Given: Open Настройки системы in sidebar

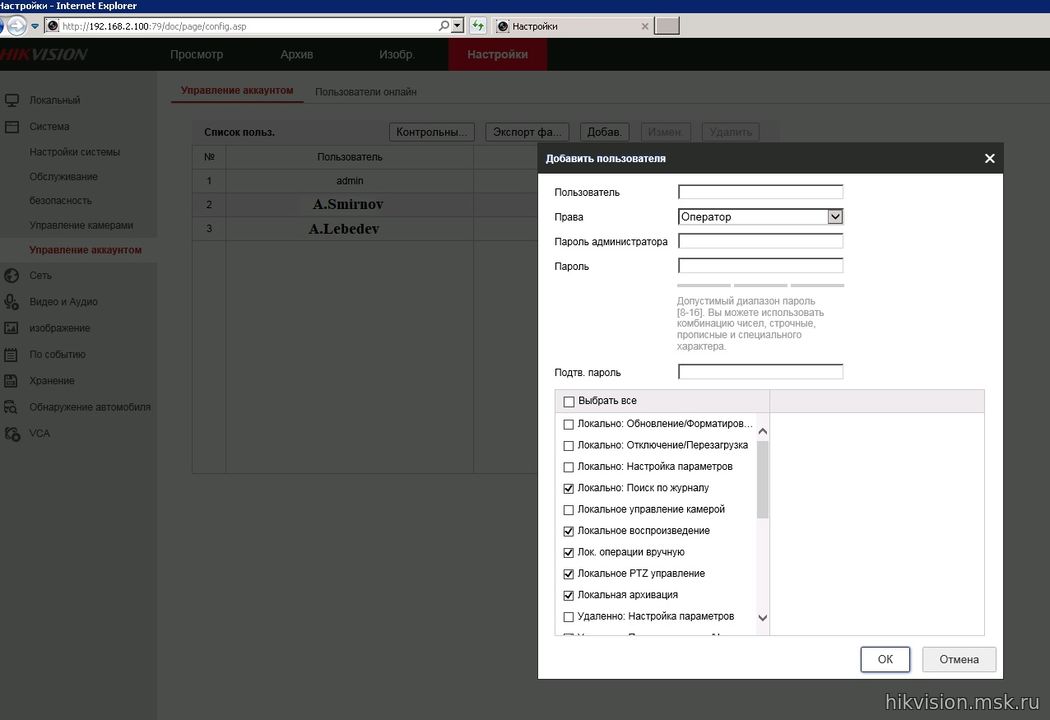Looking at the screenshot, I should coord(74,152).
